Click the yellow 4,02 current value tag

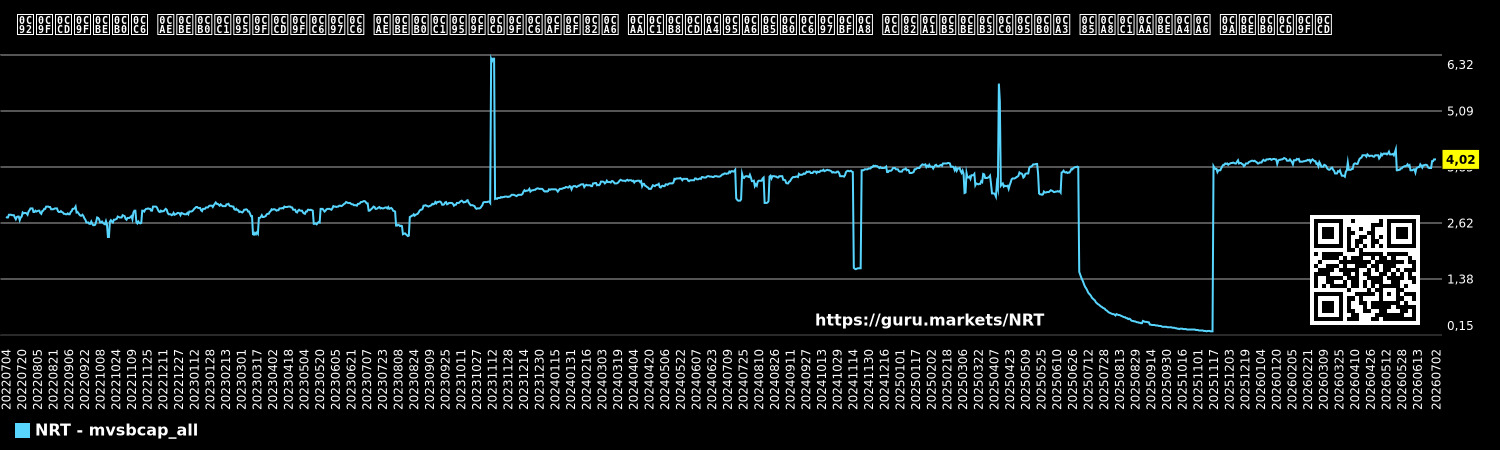pyautogui.click(x=1460, y=159)
